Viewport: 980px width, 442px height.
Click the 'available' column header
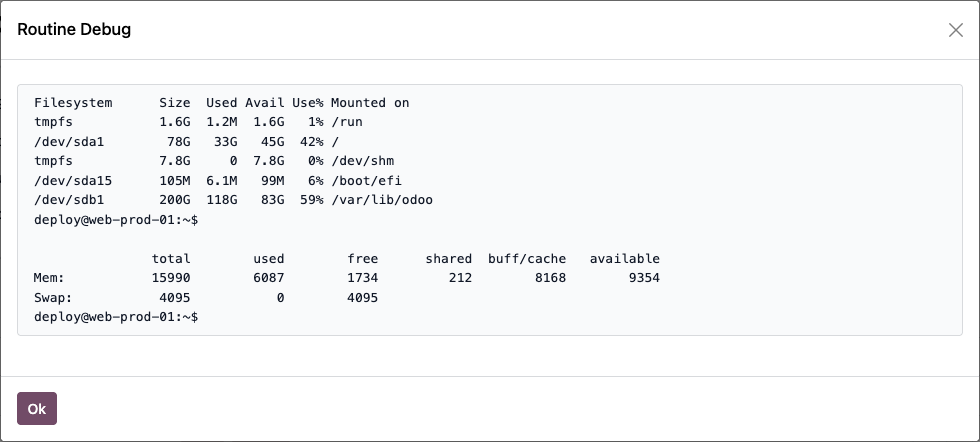point(624,258)
